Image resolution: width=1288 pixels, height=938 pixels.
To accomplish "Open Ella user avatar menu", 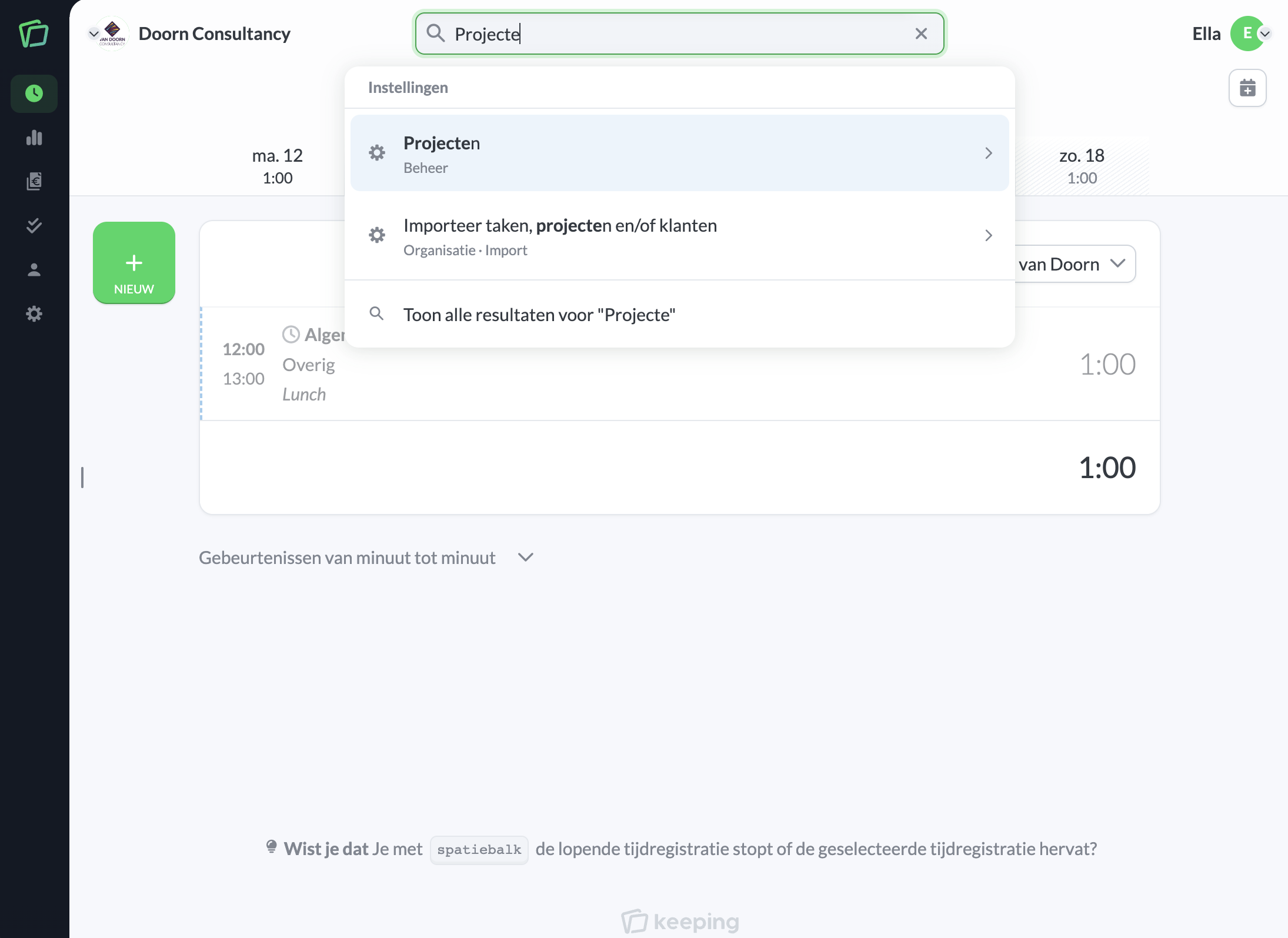I will pyautogui.click(x=1247, y=34).
